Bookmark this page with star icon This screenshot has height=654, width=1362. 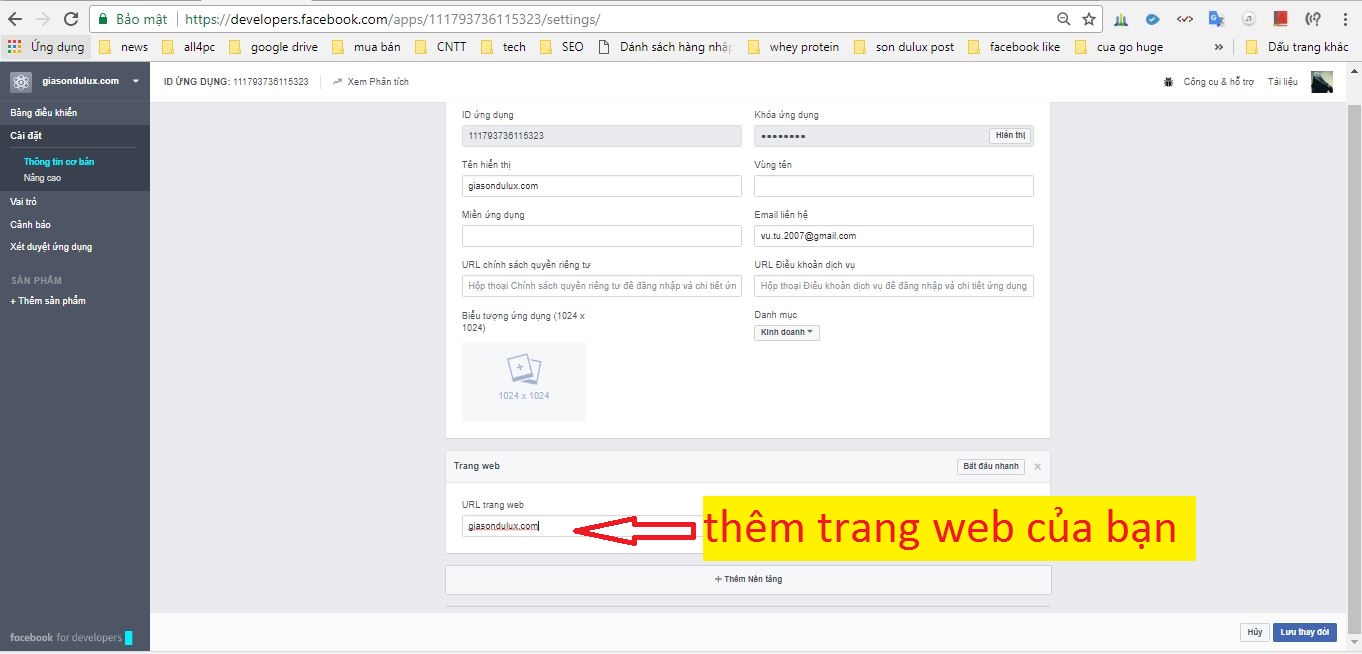(1089, 19)
